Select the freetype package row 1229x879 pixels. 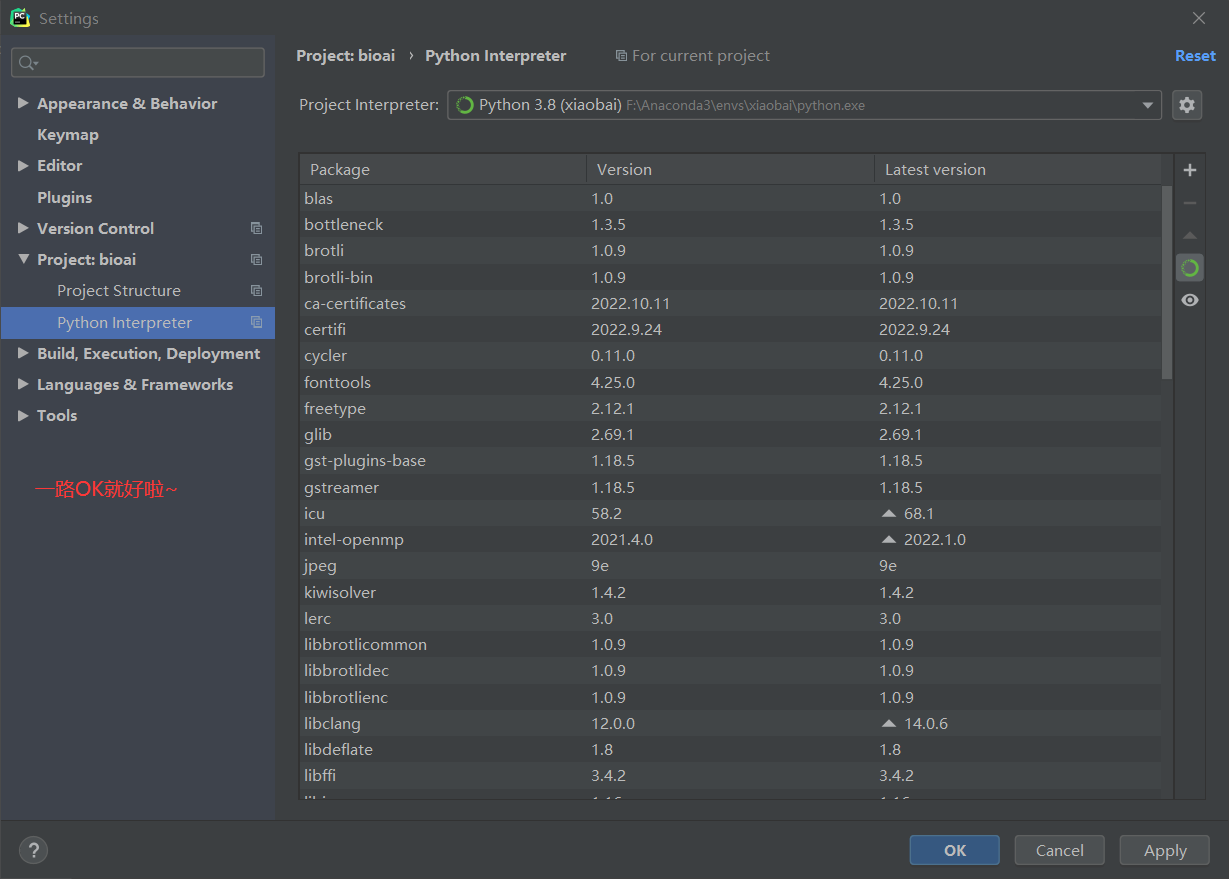point(731,408)
